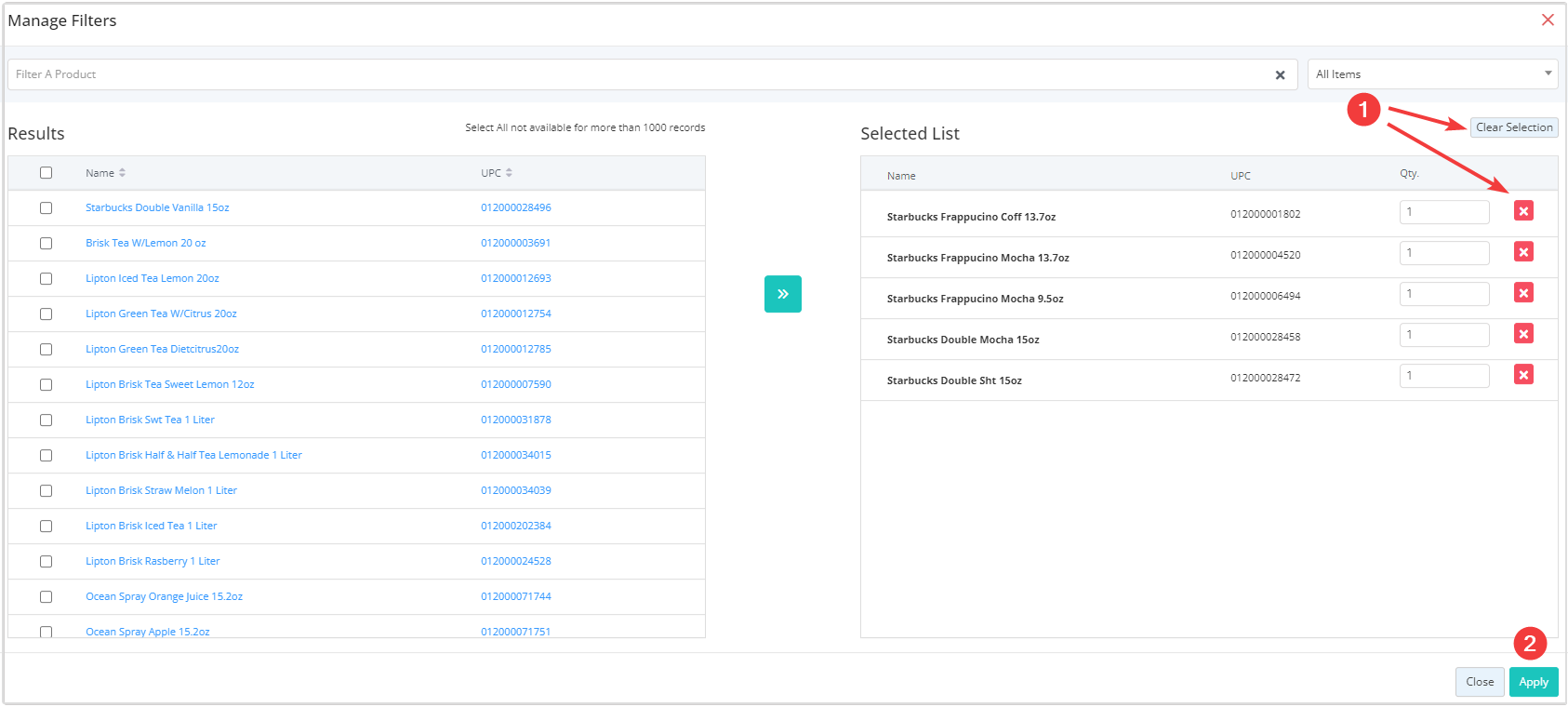Viewport: 1568px width, 707px height.
Task: Open the All Items dropdown
Action: (1432, 74)
